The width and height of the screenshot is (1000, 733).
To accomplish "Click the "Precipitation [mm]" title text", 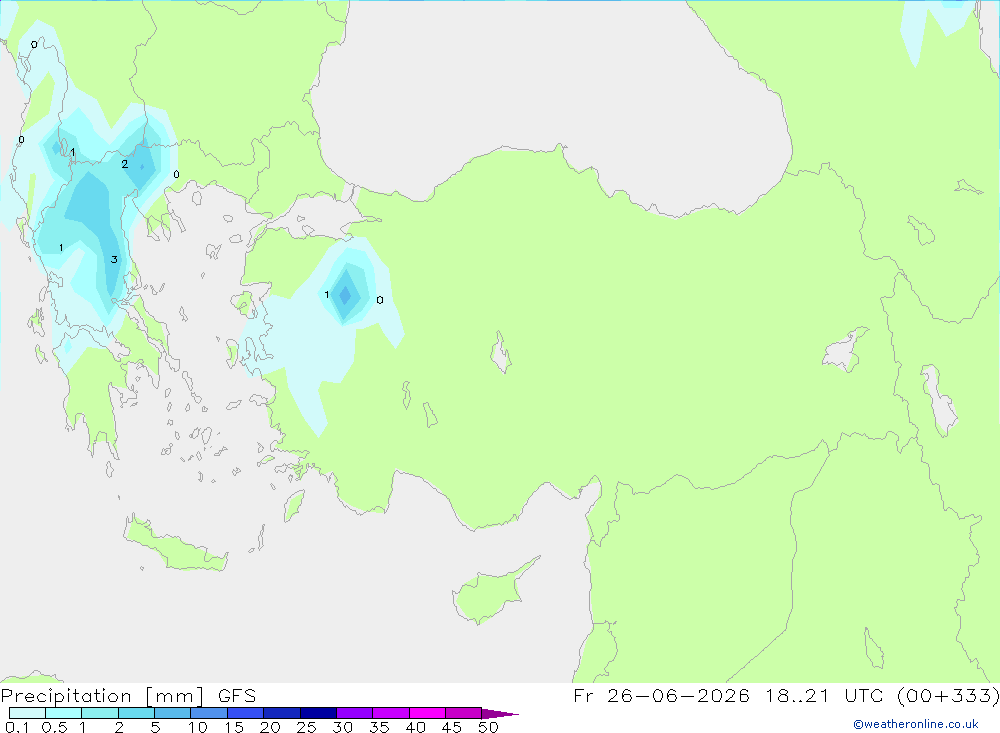I will click(102, 696).
